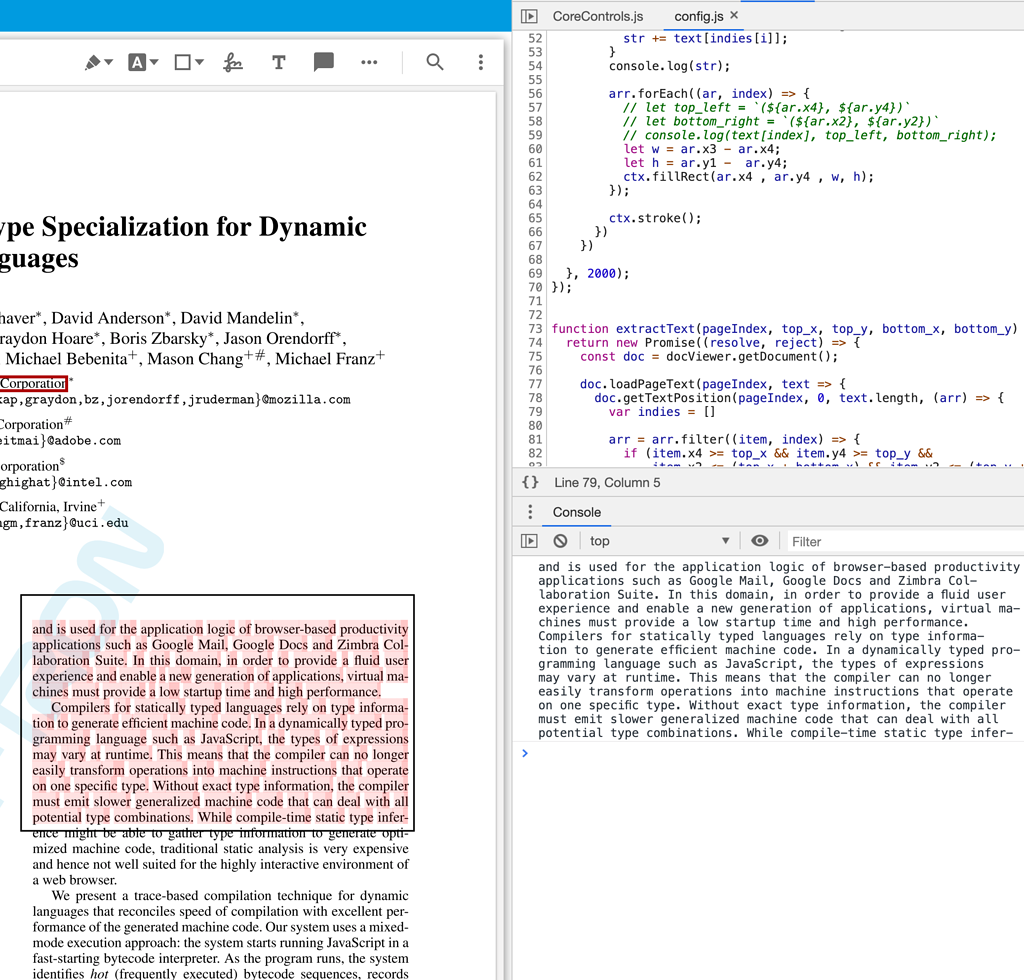The width and height of the screenshot is (1024, 980).
Task: Switch to the CoreControls.js tab
Action: [598, 16]
